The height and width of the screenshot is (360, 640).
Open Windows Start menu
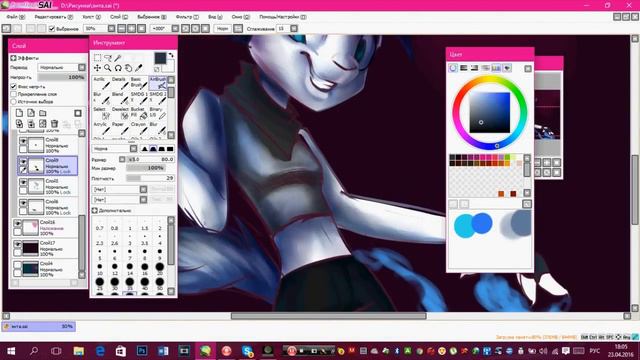tap(11, 351)
